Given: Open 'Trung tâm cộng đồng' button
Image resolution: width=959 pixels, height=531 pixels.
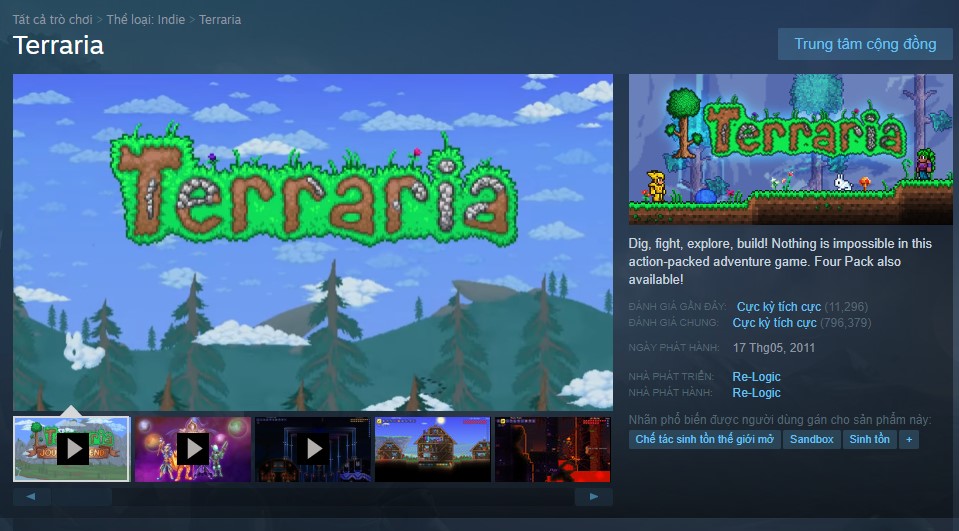Looking at the screenshot, I should 865,44.
